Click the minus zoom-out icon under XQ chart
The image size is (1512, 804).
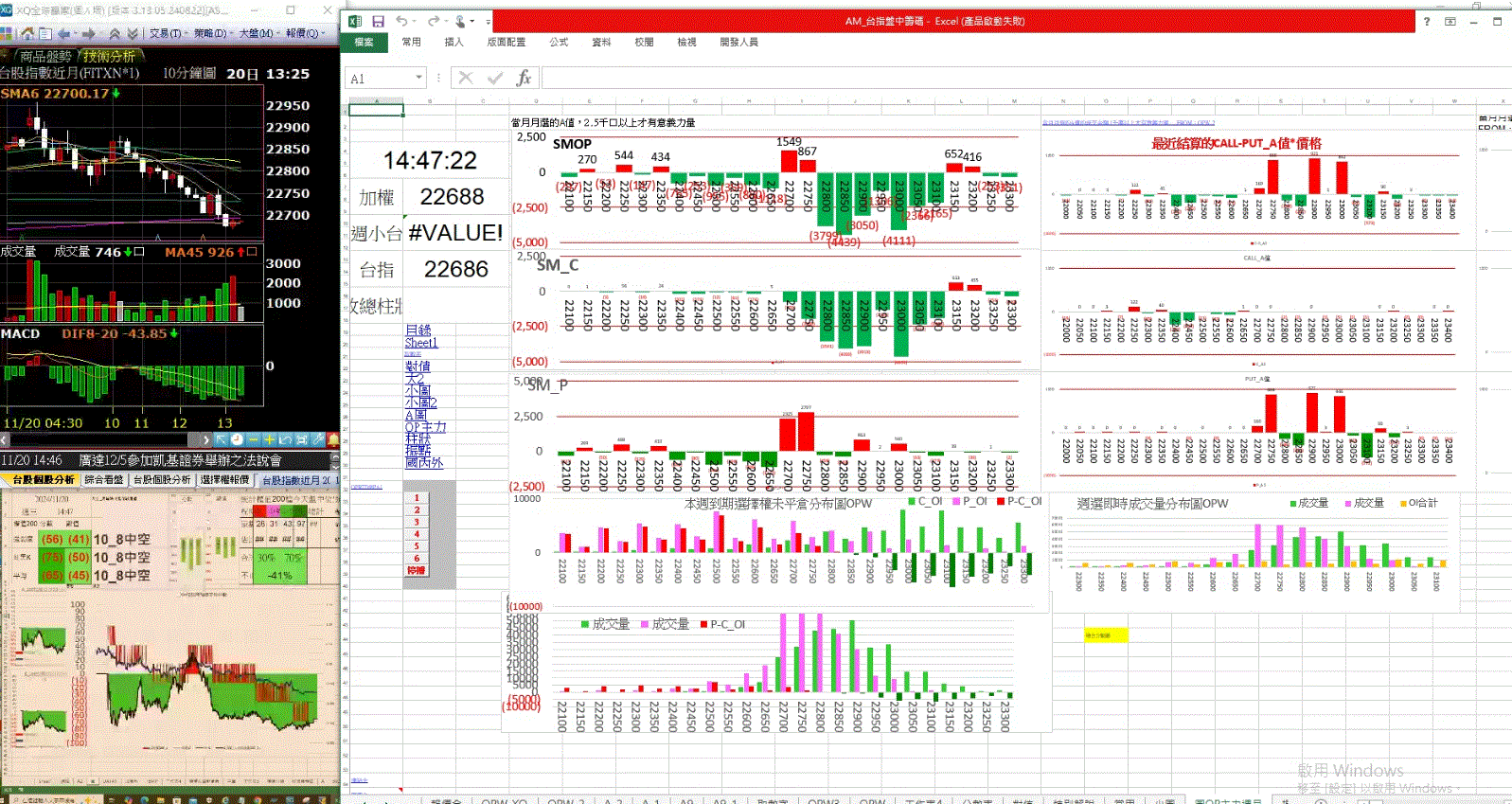point(253,439)
